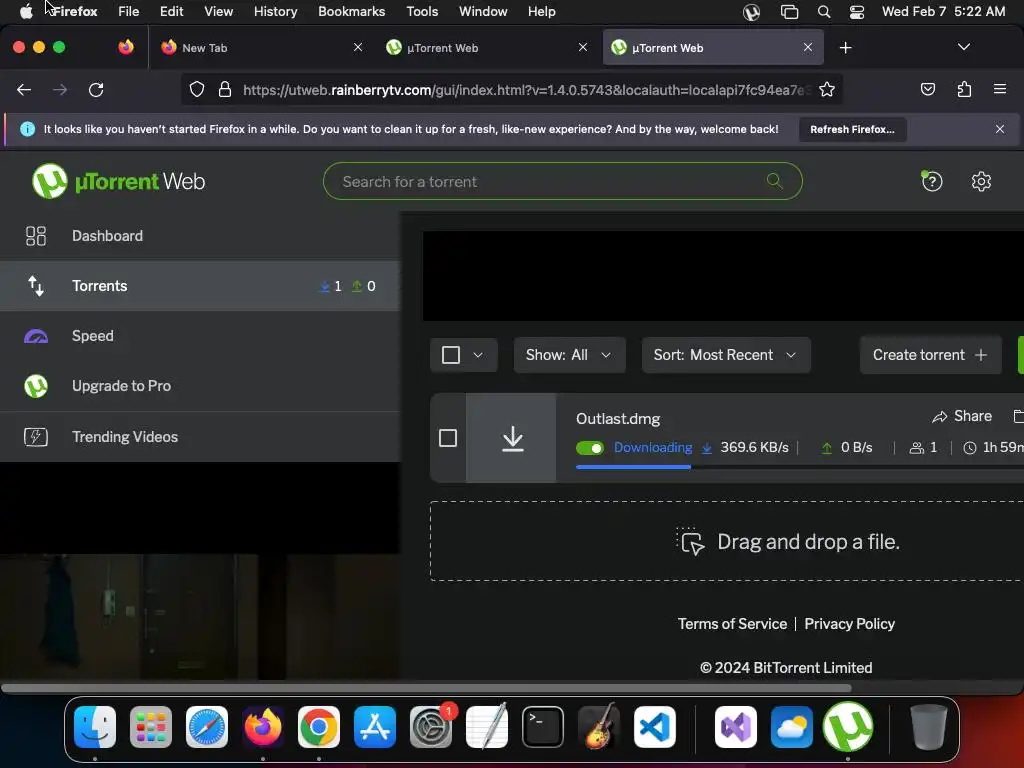The image size is (1024, 768).
Task: Open Finder from the Dock
Action: pyautogui.click(x=95, y=726)
